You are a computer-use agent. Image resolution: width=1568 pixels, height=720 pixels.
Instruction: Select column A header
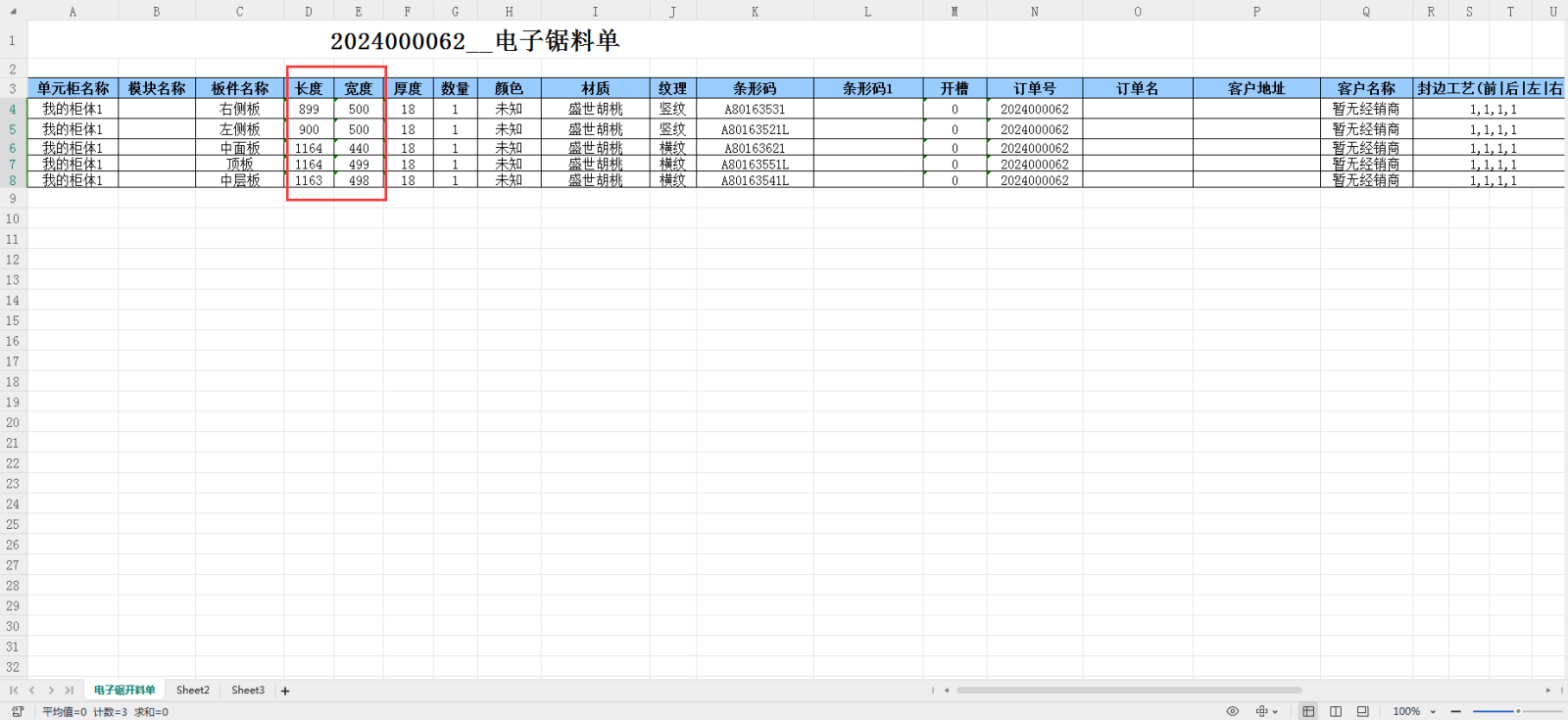point(73,12)
